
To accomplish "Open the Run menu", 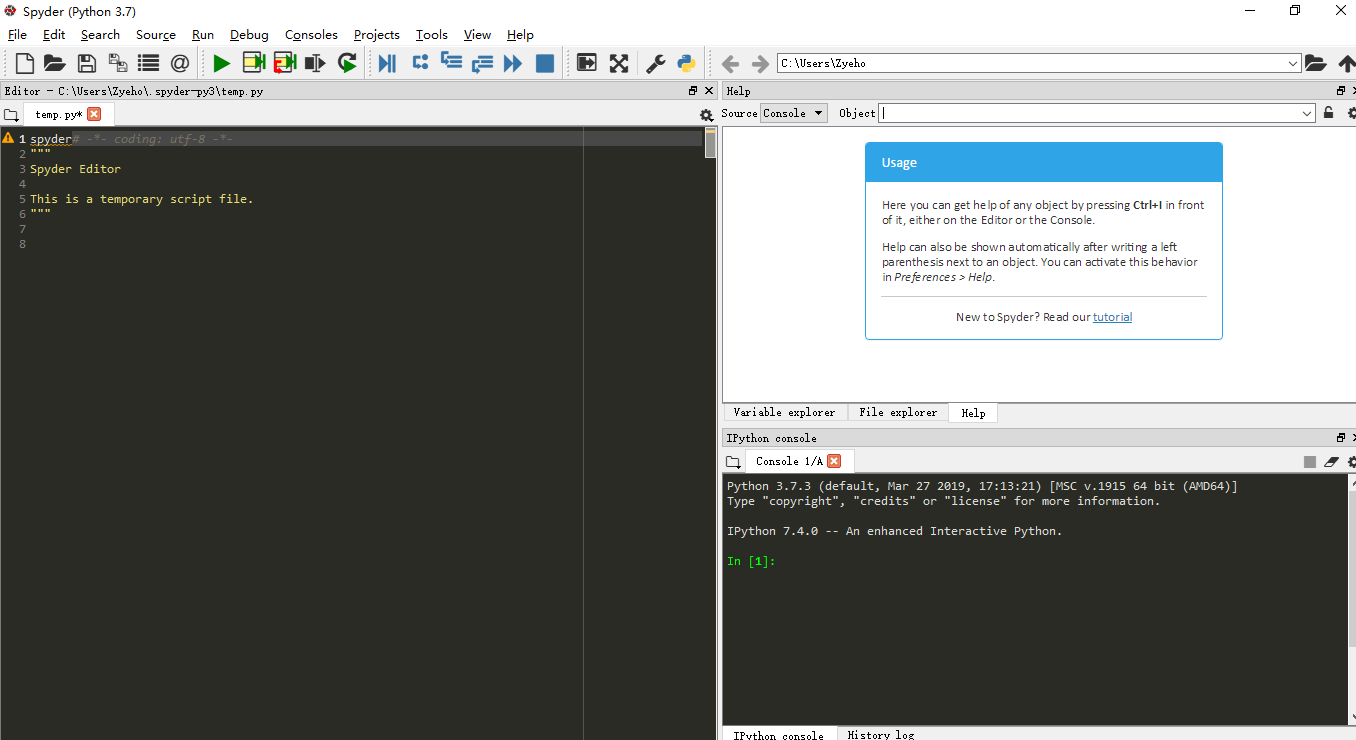I will (x=203, y=34).
